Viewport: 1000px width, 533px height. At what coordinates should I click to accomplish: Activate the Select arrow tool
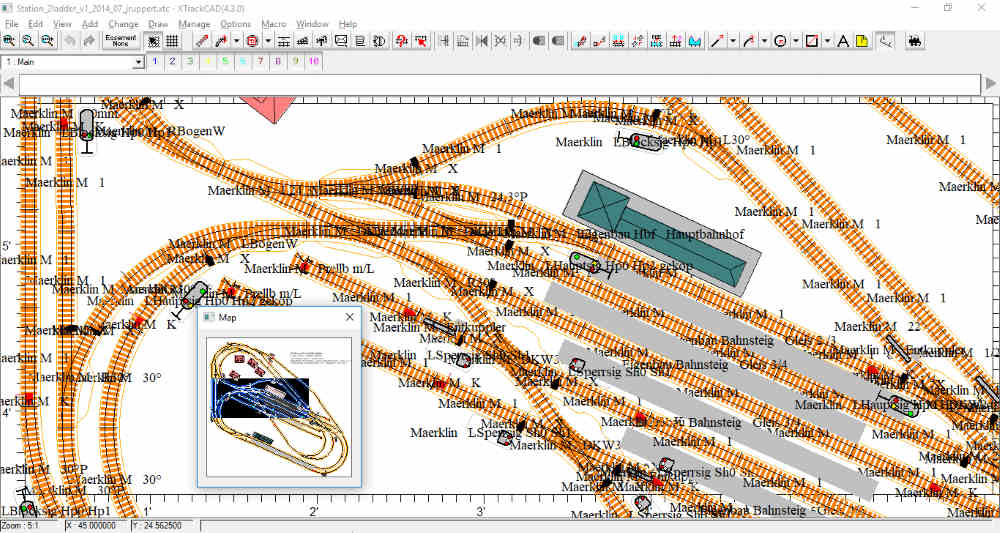(421, 41)
